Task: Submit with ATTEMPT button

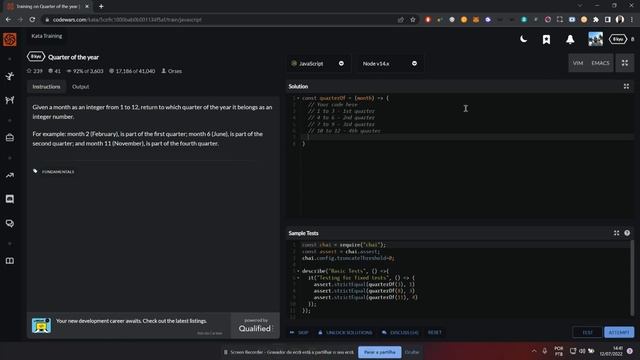Action: point(619,333)
